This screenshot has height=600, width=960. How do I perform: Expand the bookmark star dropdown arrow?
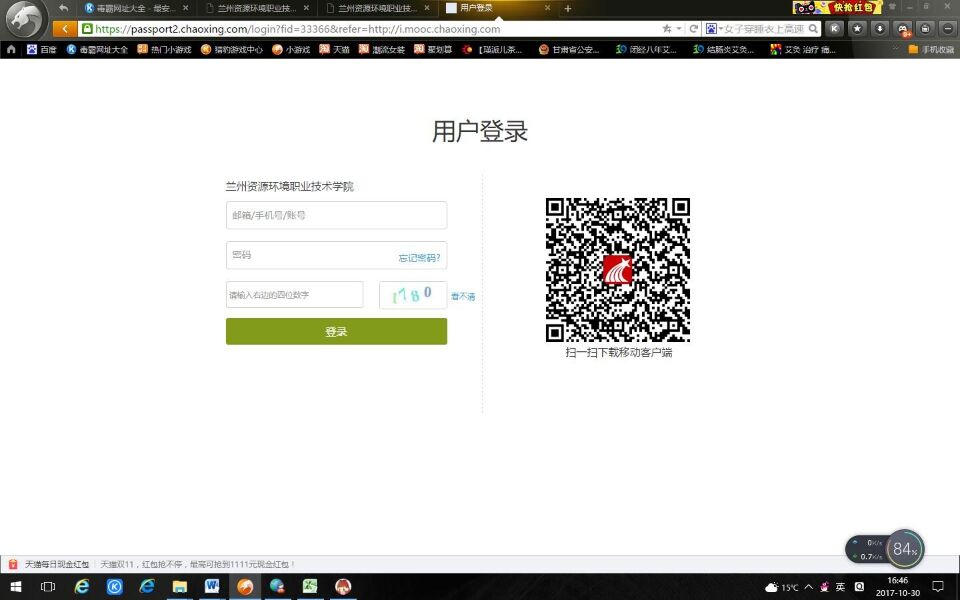click(x=679, y=29)
